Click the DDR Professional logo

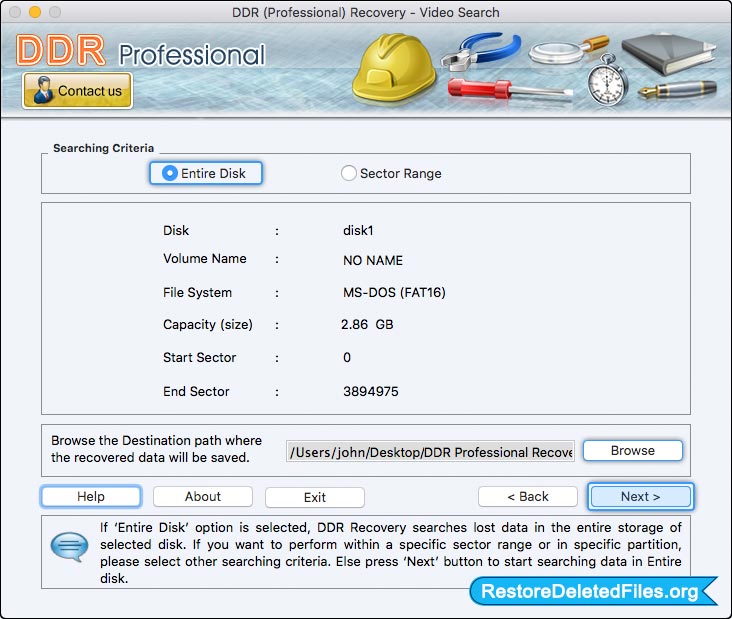(x=141, y=51)
